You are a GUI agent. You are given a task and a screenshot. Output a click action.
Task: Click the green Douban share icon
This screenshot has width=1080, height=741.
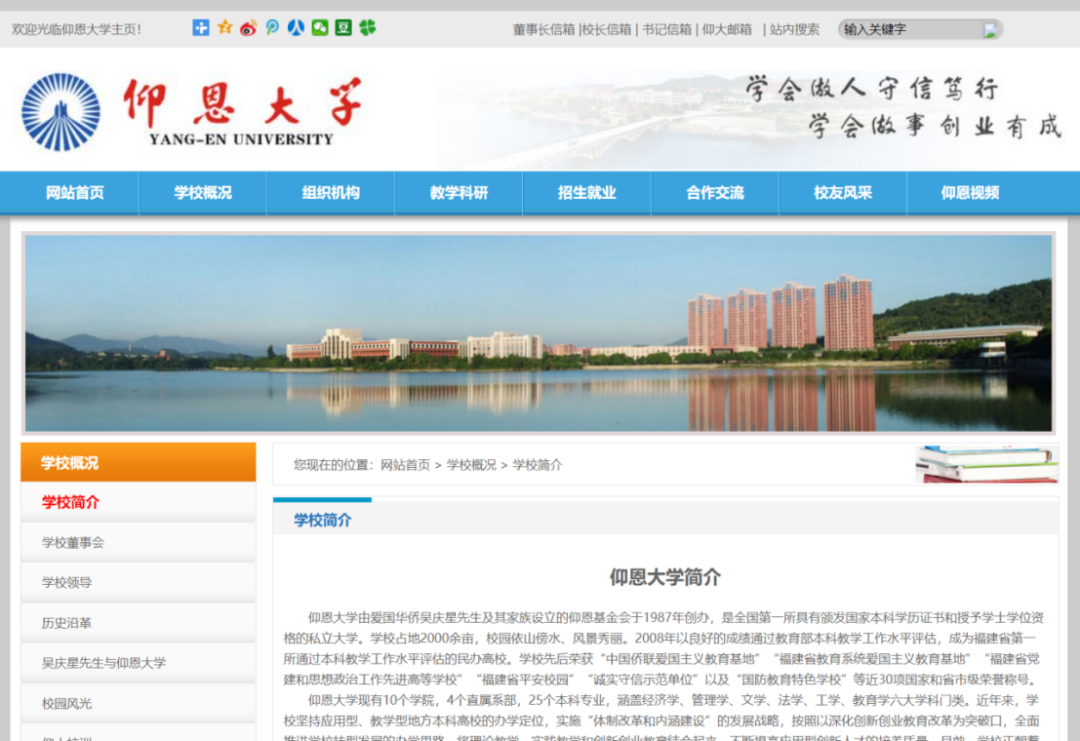(343, 28)
